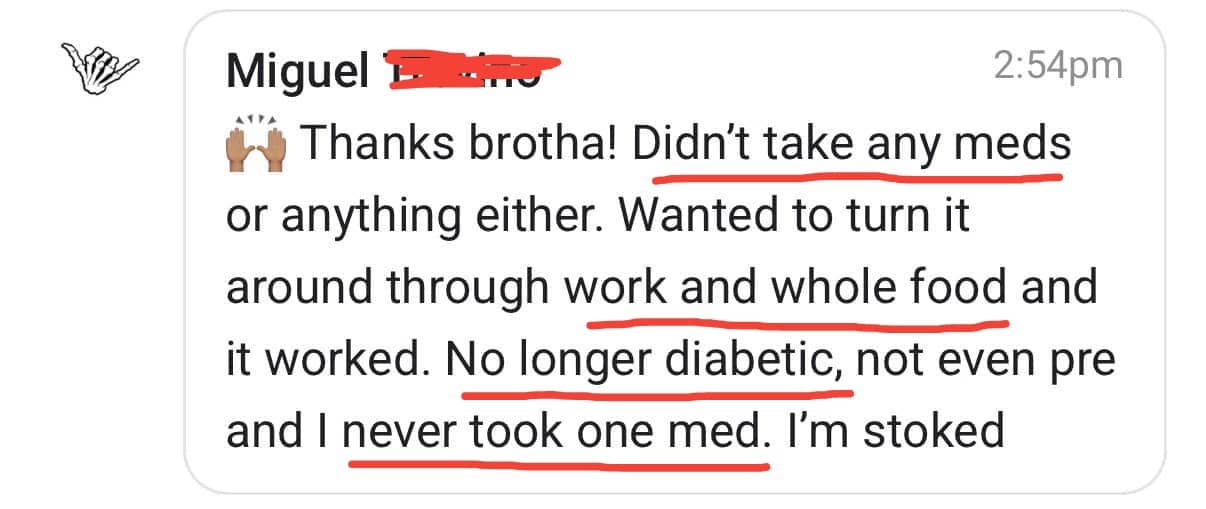Image resolution: width=1206 pixels, height=509 pixels.
Task: Click the underlined "Didn't take any meds" text
Action: [852, 145]
